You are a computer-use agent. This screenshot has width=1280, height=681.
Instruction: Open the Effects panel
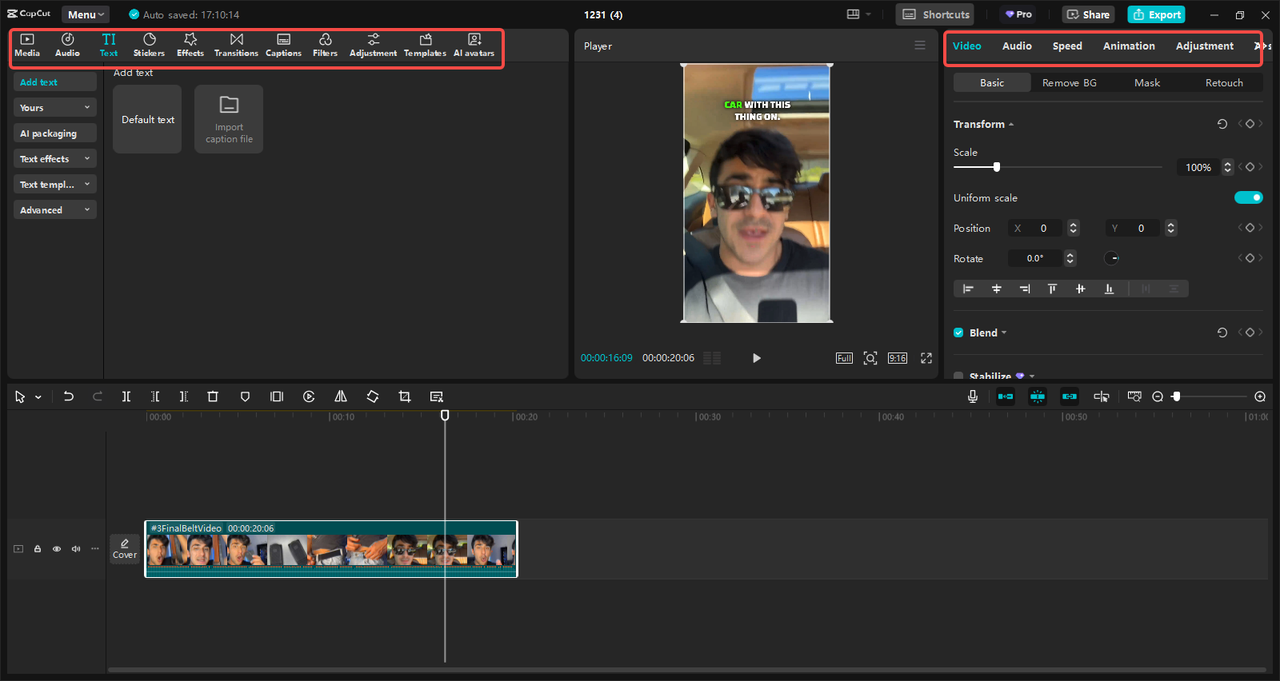point(190,45)
